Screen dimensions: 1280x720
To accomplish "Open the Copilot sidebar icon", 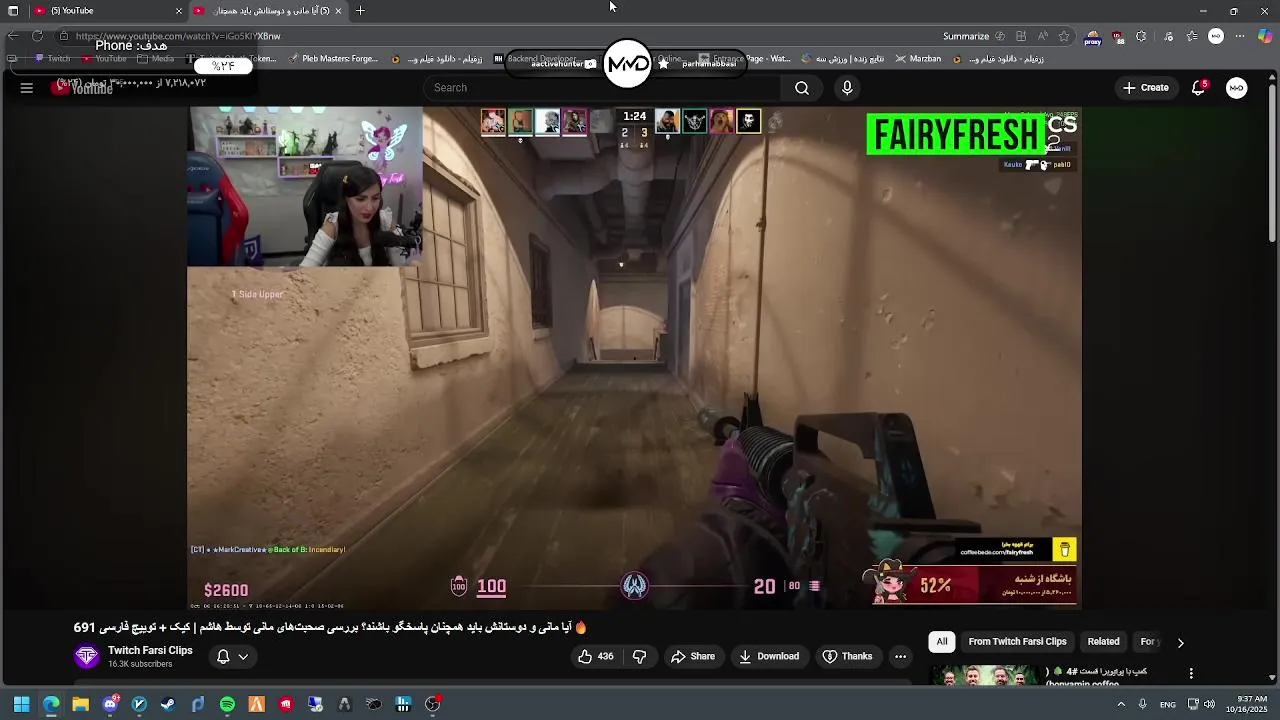I will (1265, 36).
